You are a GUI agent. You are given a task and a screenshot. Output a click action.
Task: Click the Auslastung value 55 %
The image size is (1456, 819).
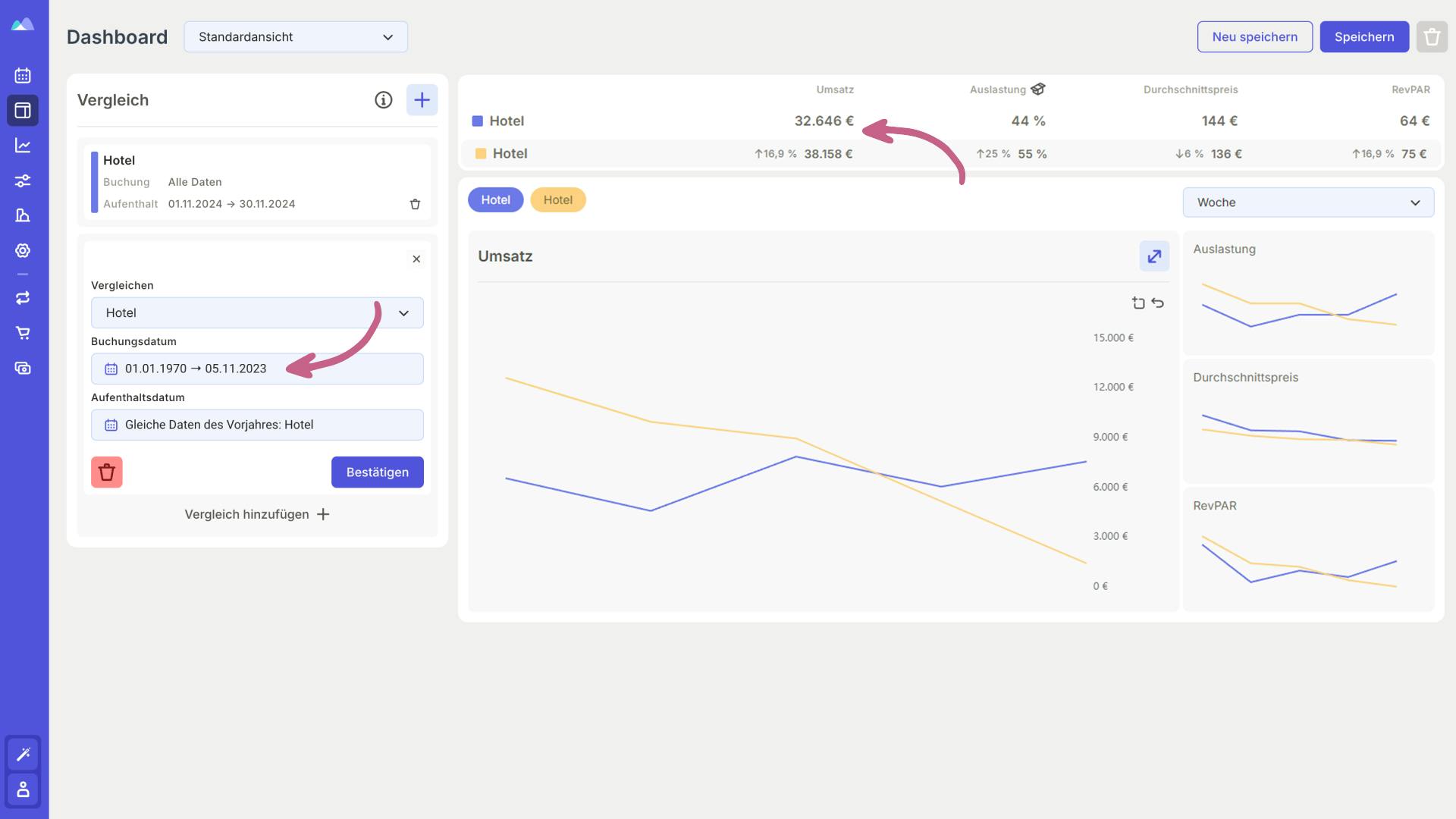1032,154
